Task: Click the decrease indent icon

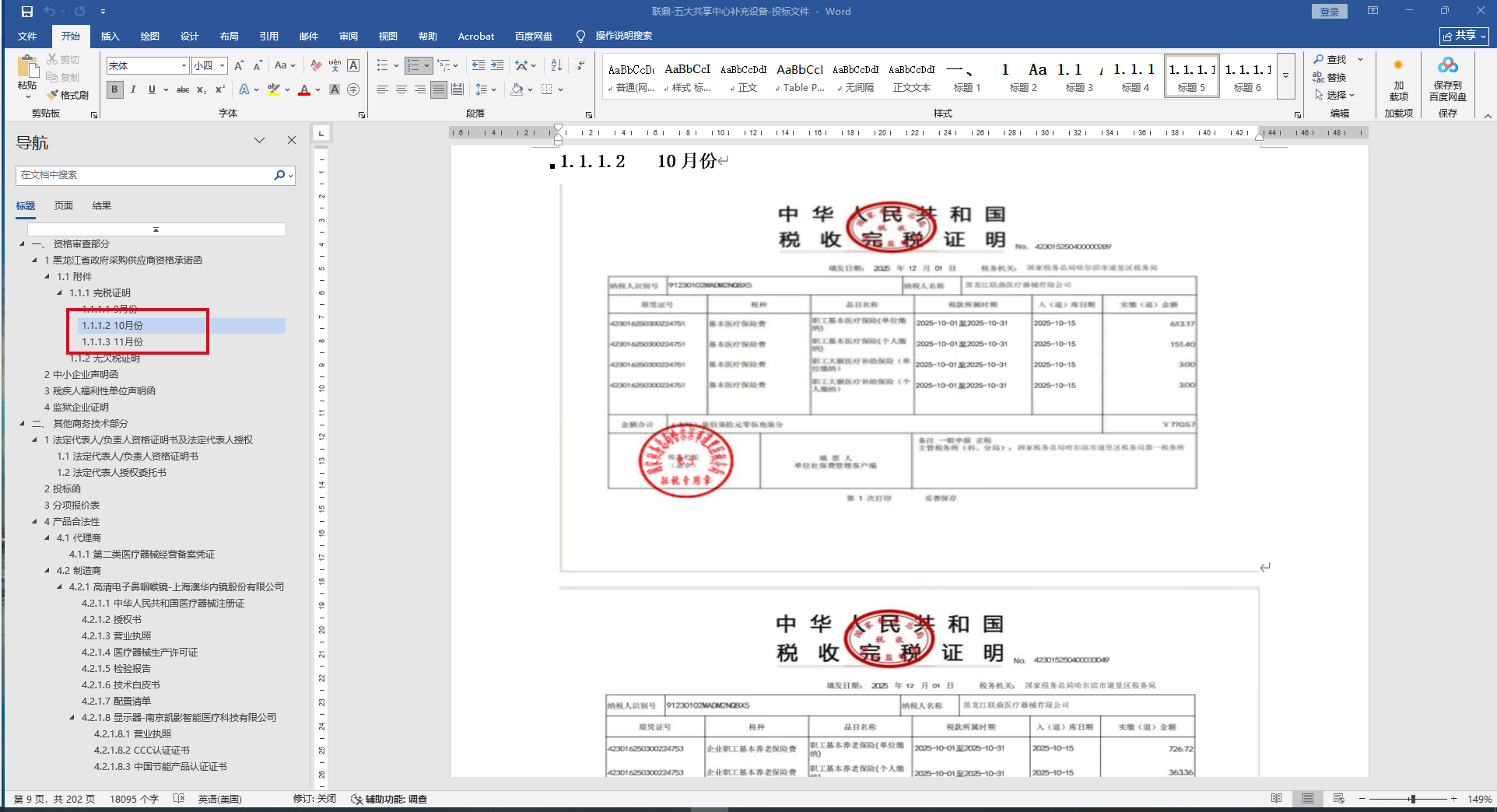Action: 478,65
